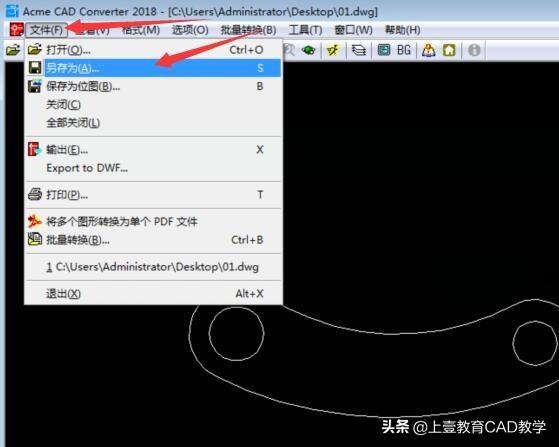The width and height of the screenshot is (559, 447).
Task: Toggle background color with BG button
Action: point(404,50)
